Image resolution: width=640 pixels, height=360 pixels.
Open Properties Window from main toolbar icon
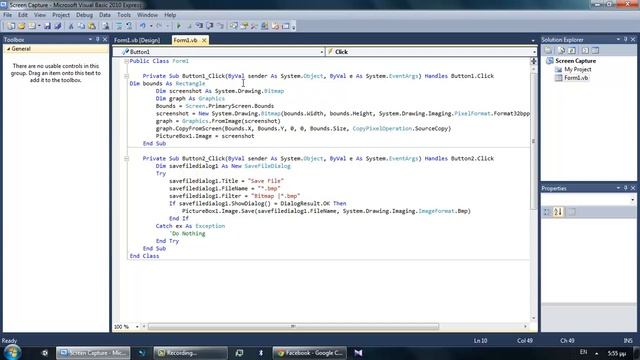244,26
